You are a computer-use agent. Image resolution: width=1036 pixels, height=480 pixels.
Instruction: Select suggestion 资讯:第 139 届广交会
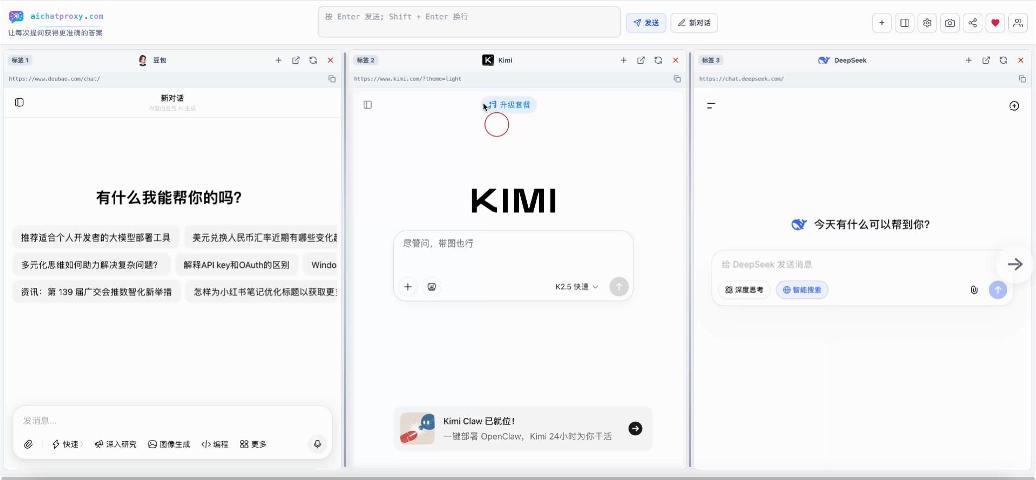coord(96,292)
